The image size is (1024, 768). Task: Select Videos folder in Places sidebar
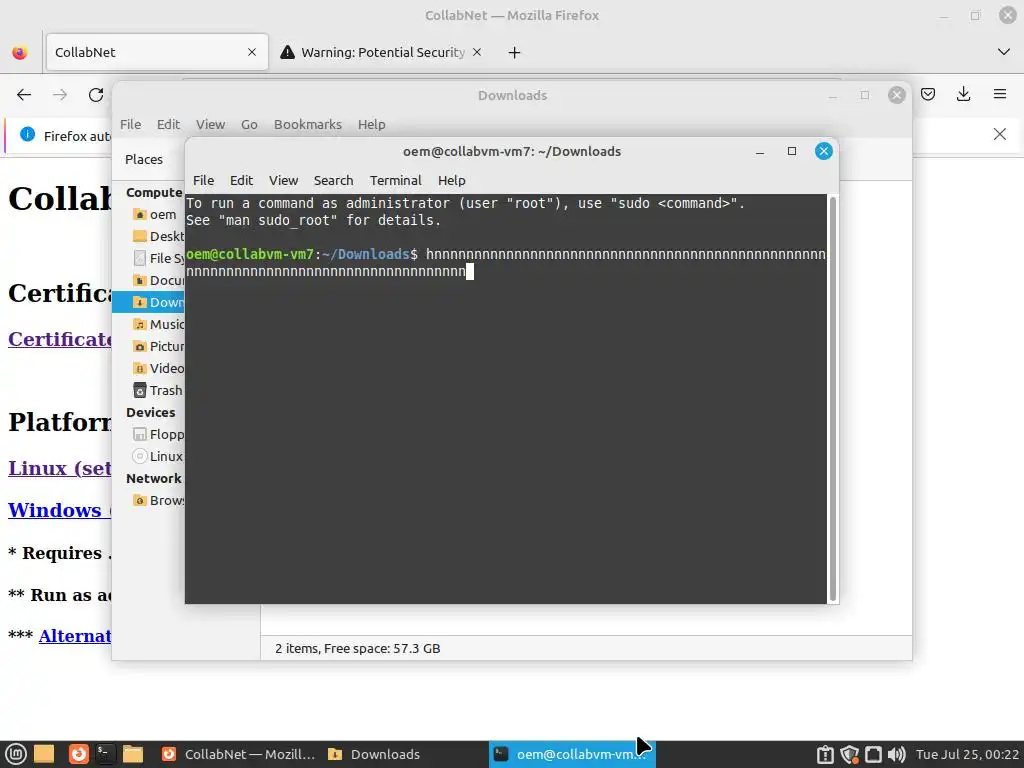click(x=157, y=368)
